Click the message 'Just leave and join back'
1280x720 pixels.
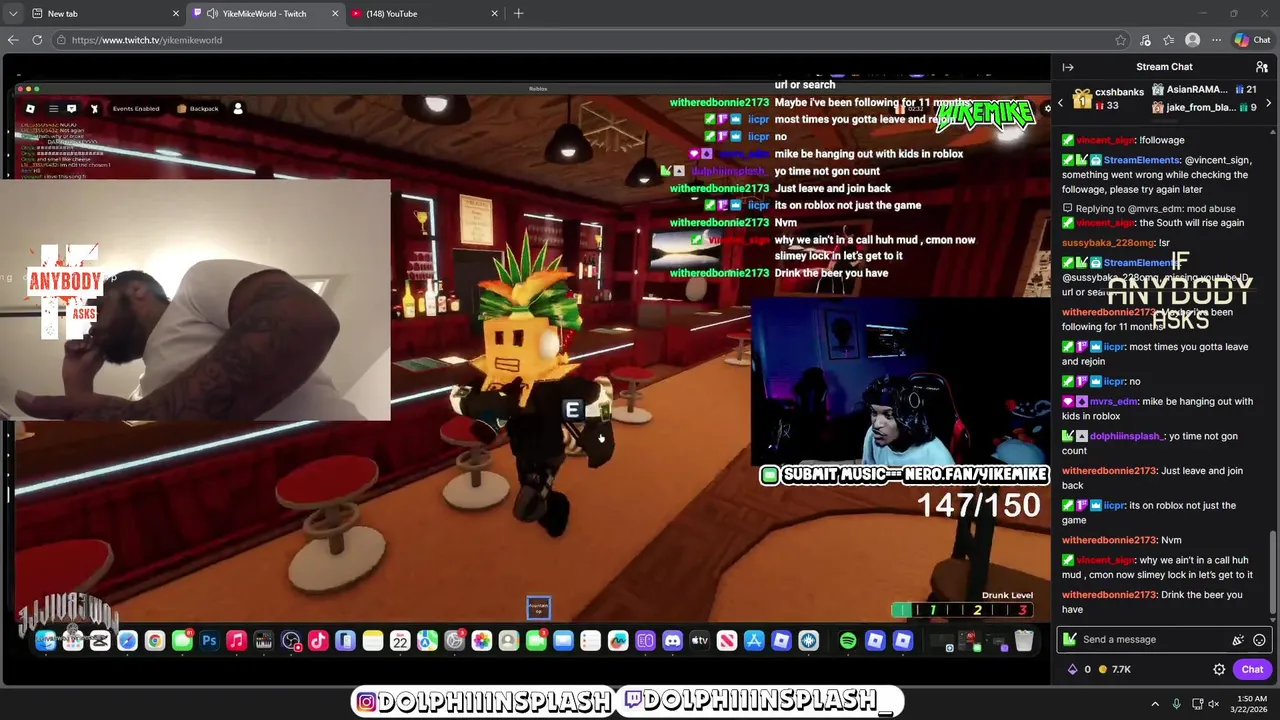pyautogui.click(x=1152, y=478)
